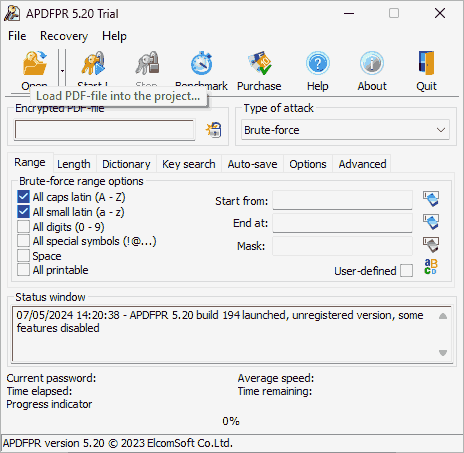
Task: Click the Stop recovery toolbar icon
Action: click(x=147, y=63)
